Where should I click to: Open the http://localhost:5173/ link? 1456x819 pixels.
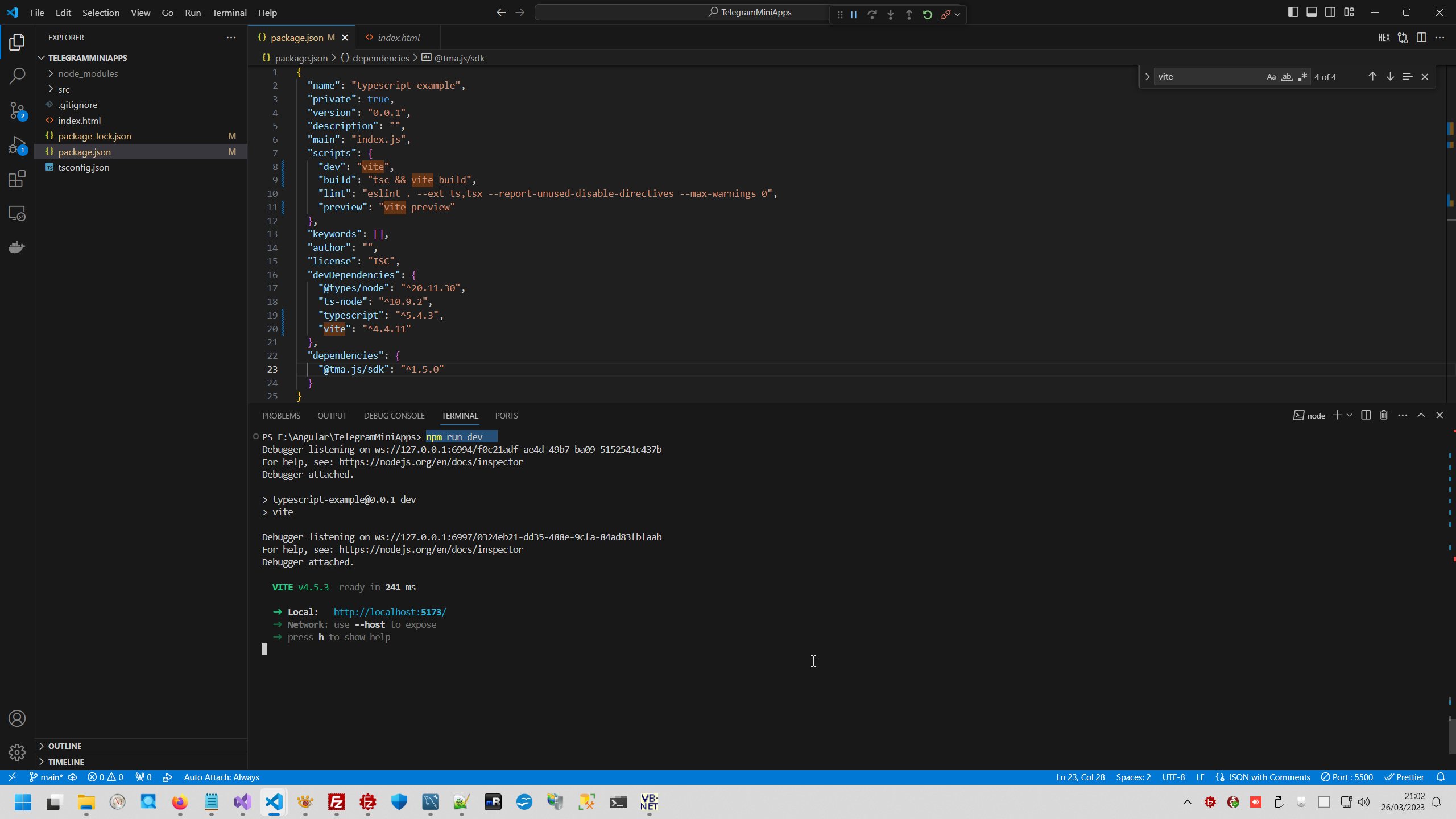pyautogui.click(x=389, y=611)
